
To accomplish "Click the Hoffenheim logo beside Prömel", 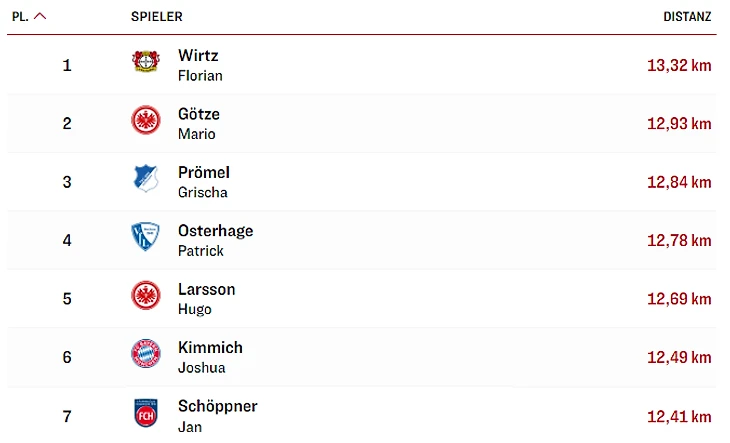I will 146,179.
